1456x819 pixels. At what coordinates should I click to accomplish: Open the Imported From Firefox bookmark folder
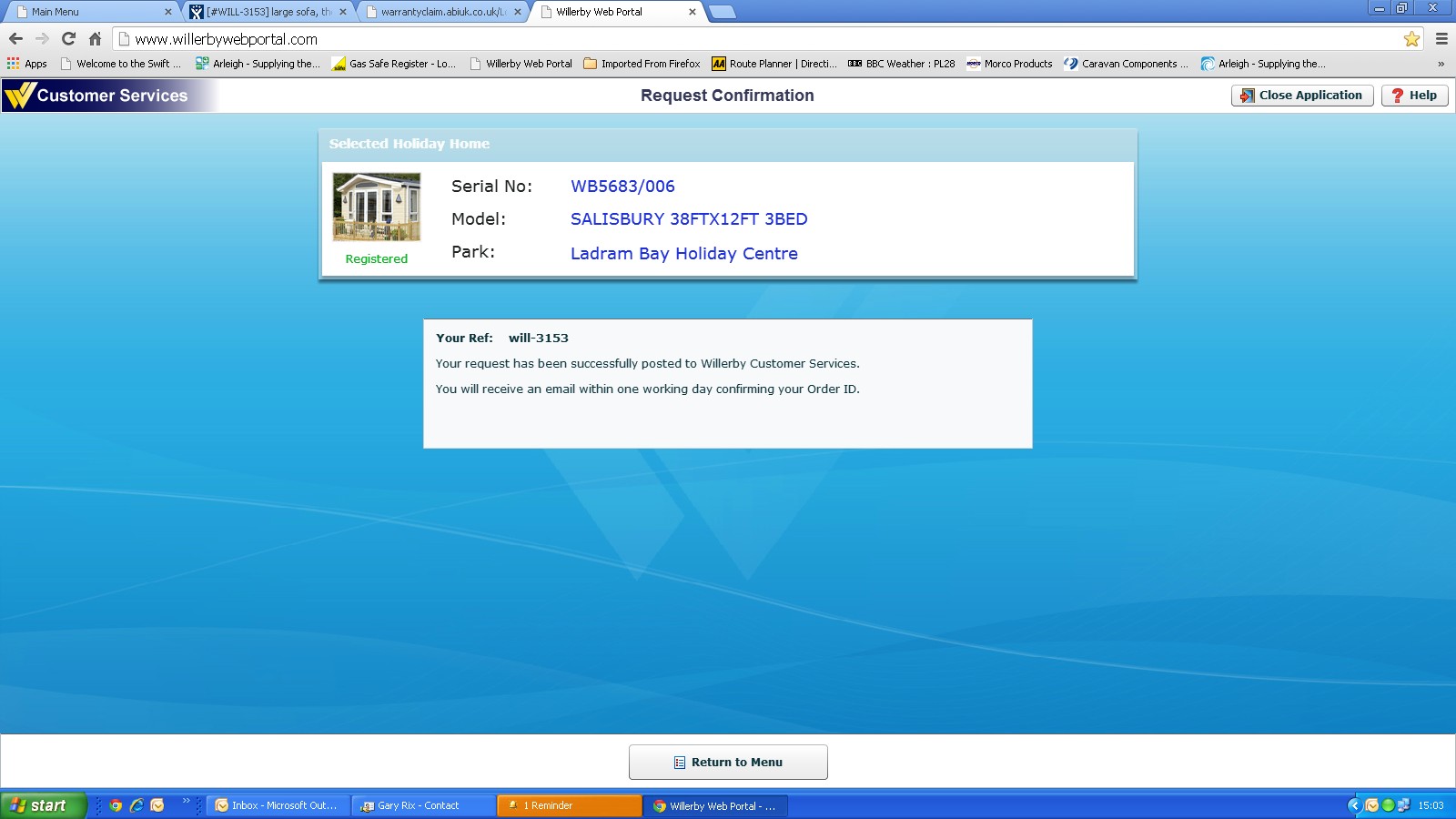click(x=642, y=64)
